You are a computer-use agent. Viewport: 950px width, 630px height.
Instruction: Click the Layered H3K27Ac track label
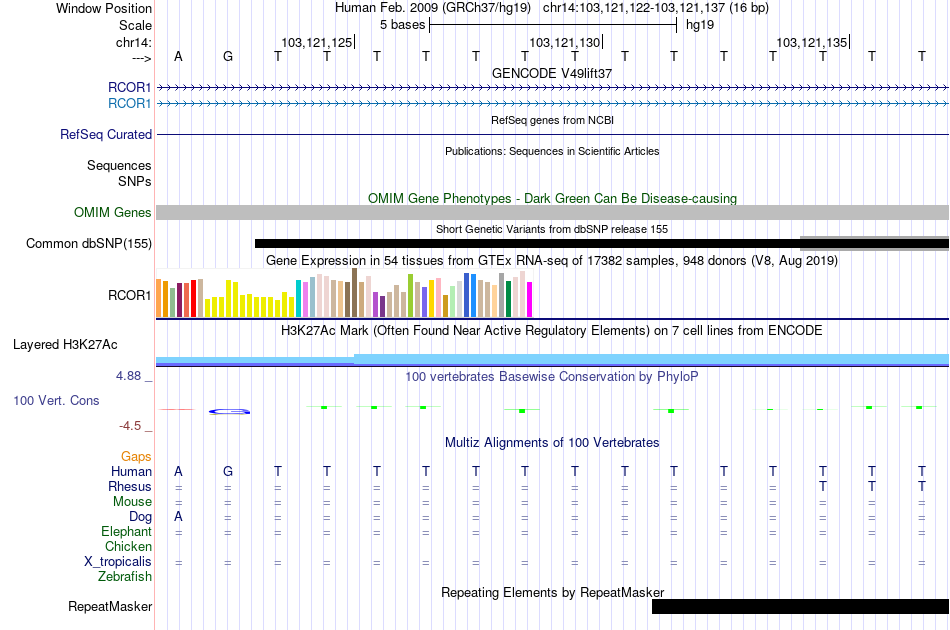pyautogui.click(x=65, y=345)
